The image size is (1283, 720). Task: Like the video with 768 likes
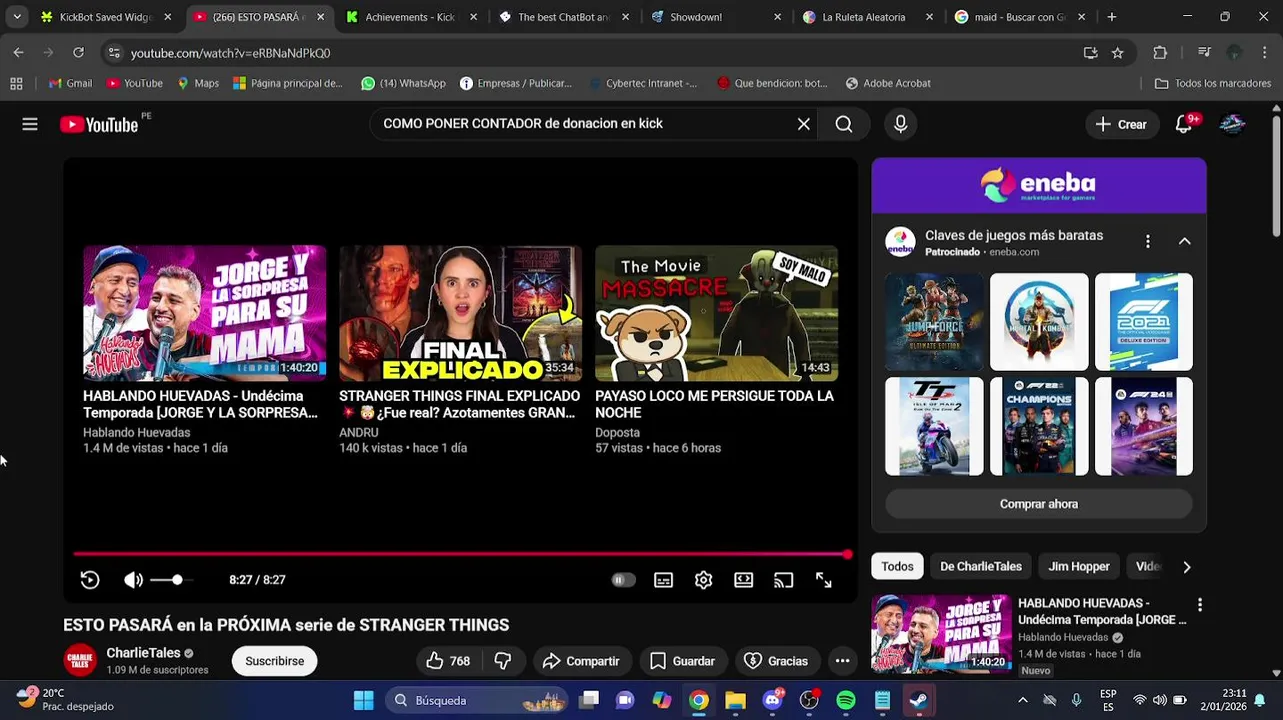(448, 661)
